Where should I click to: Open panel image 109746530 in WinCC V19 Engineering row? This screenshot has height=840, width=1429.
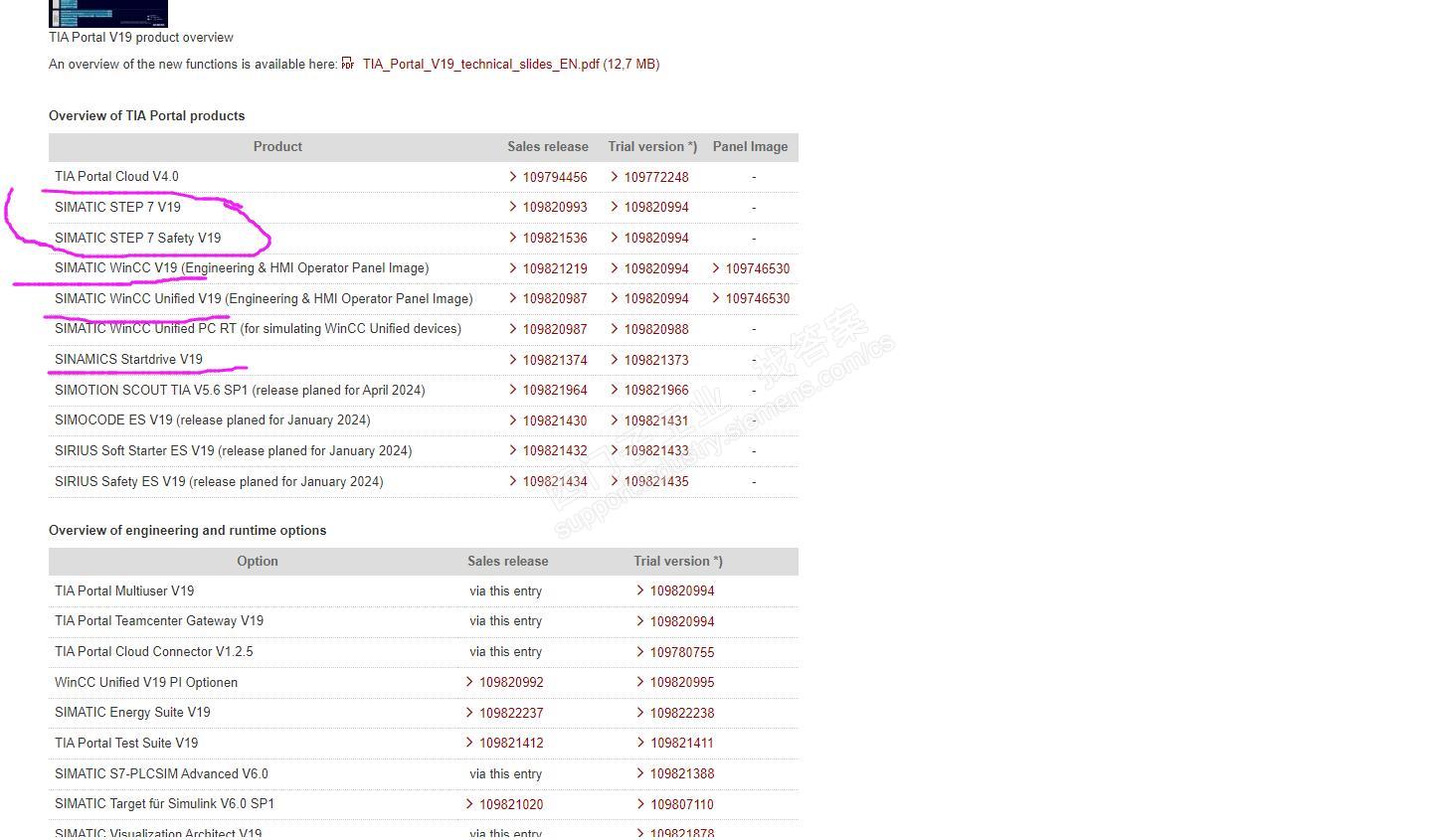(758, 268)
